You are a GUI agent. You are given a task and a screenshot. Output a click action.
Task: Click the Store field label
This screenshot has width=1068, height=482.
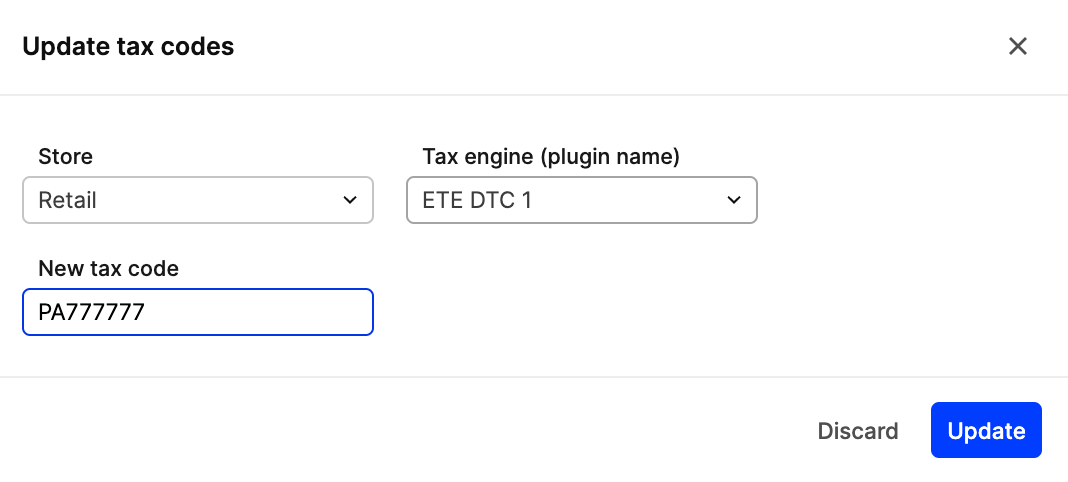(65, 156)
